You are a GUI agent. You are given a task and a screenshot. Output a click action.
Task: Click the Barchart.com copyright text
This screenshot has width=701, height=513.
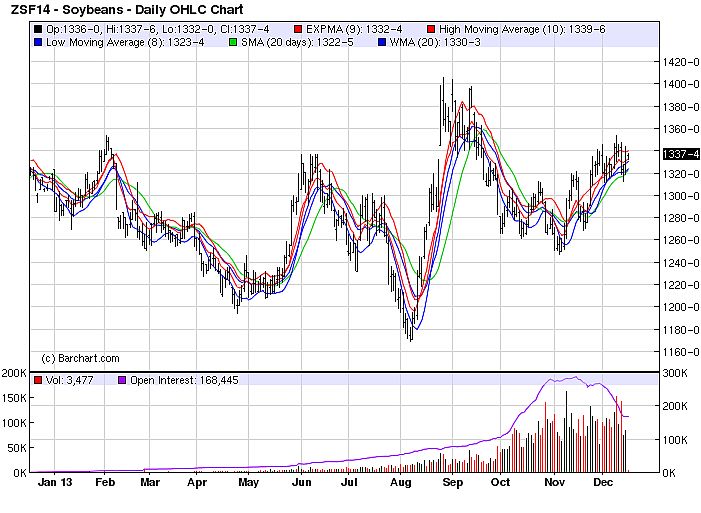[x=80, y=358]
